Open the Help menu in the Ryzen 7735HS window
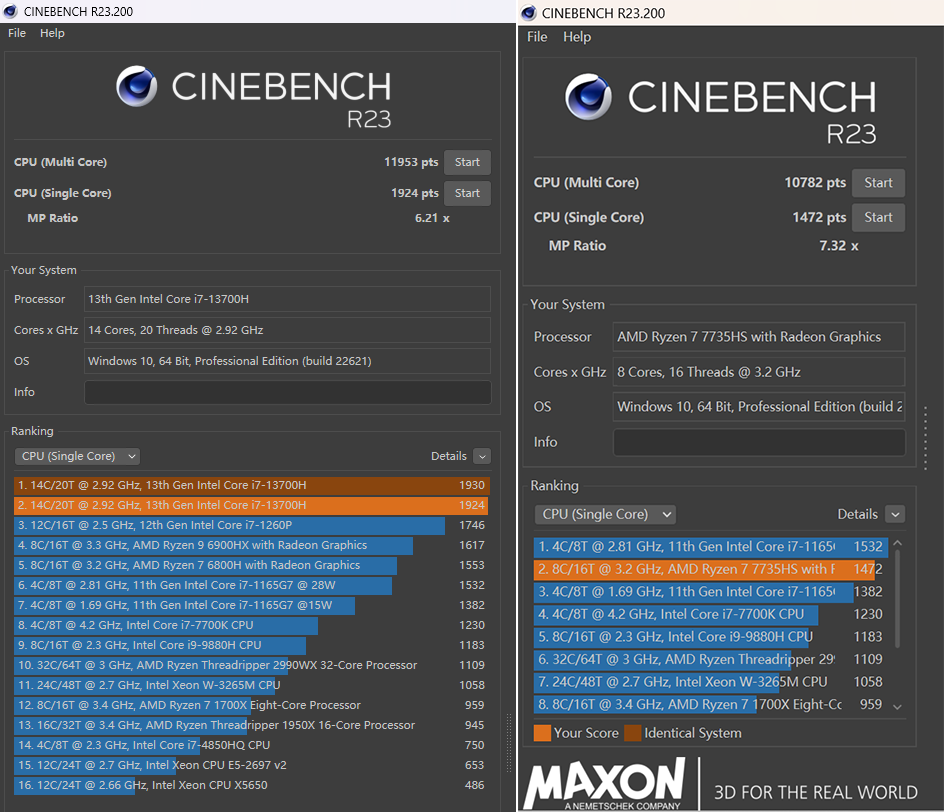944x812 pixels. (577, 37)
